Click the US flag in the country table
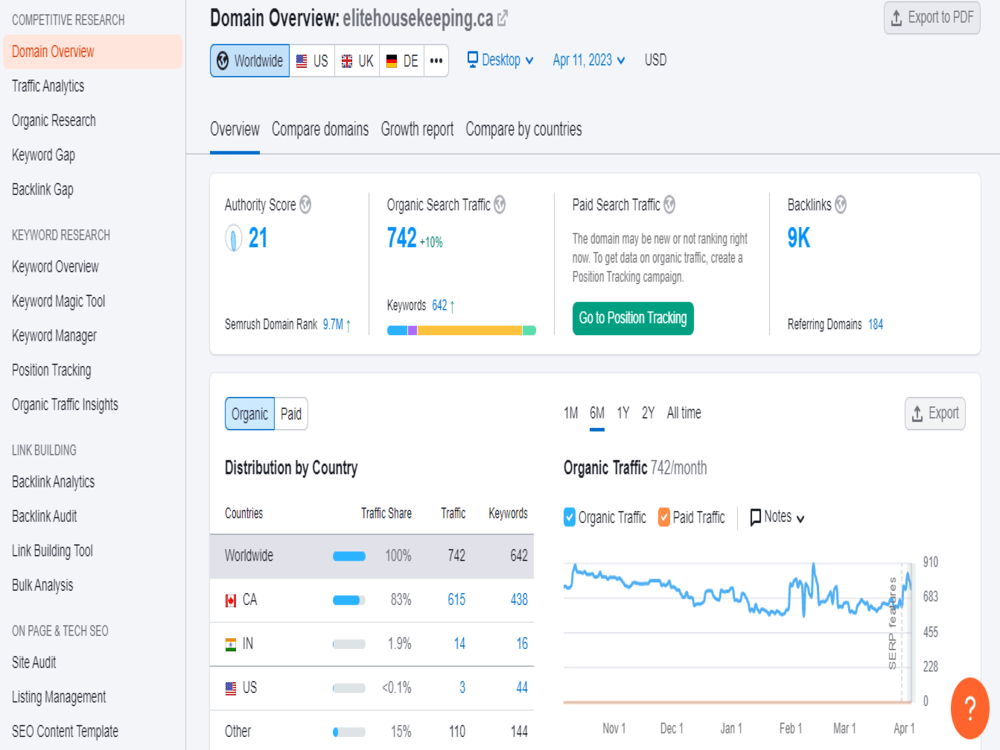The height and width of the screenshot is (750, 1000). [x=231, y=688]
